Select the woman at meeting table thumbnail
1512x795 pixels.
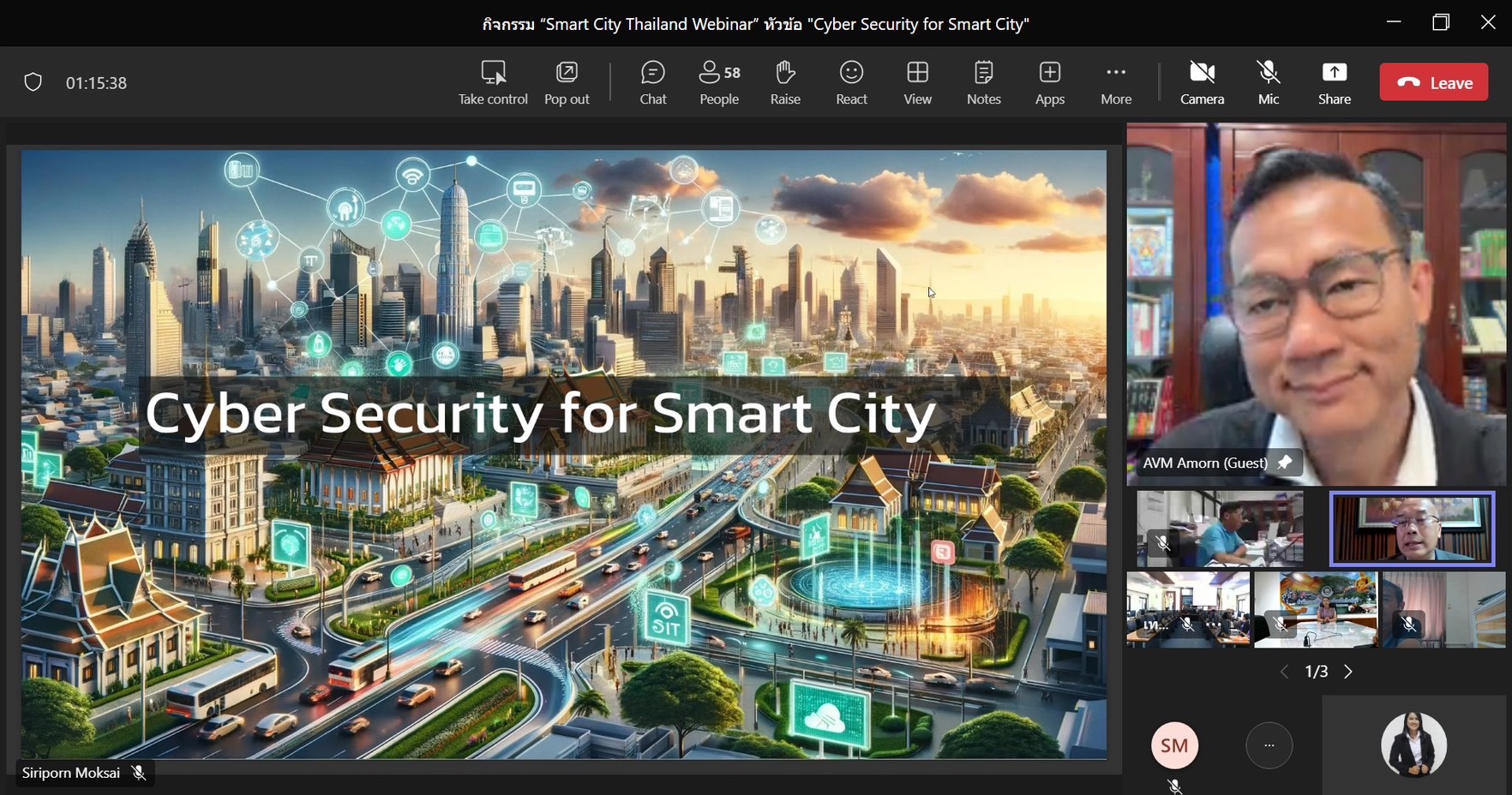click(x=1316, y=610)
